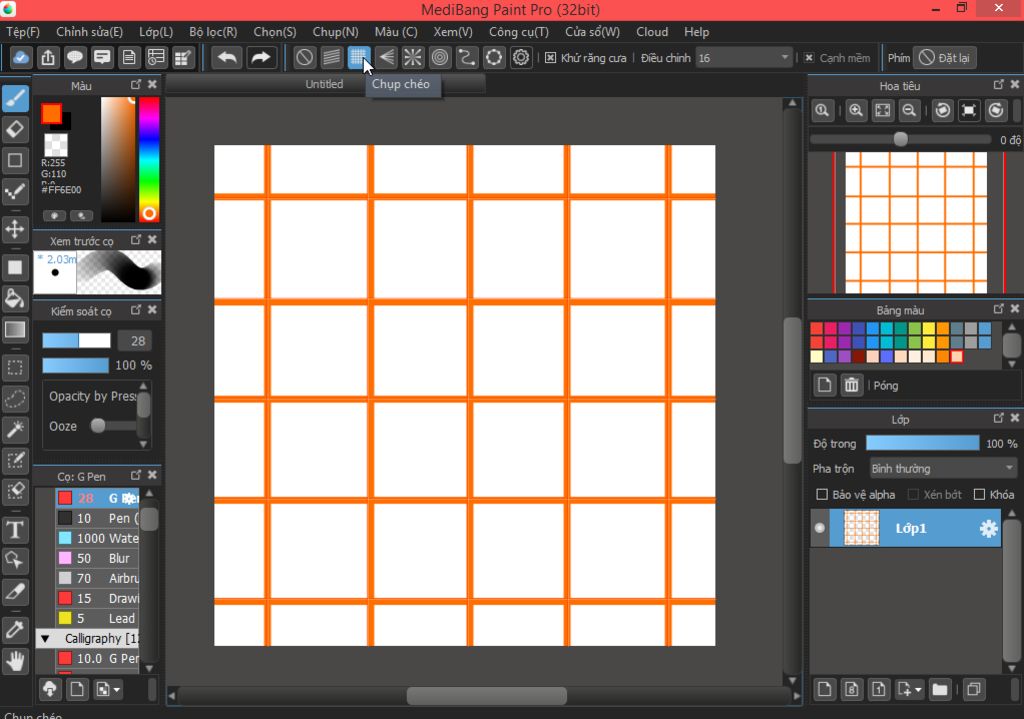
Task: Hide Lớp1 layer visibility dot
Action: (x=820, y=528)
